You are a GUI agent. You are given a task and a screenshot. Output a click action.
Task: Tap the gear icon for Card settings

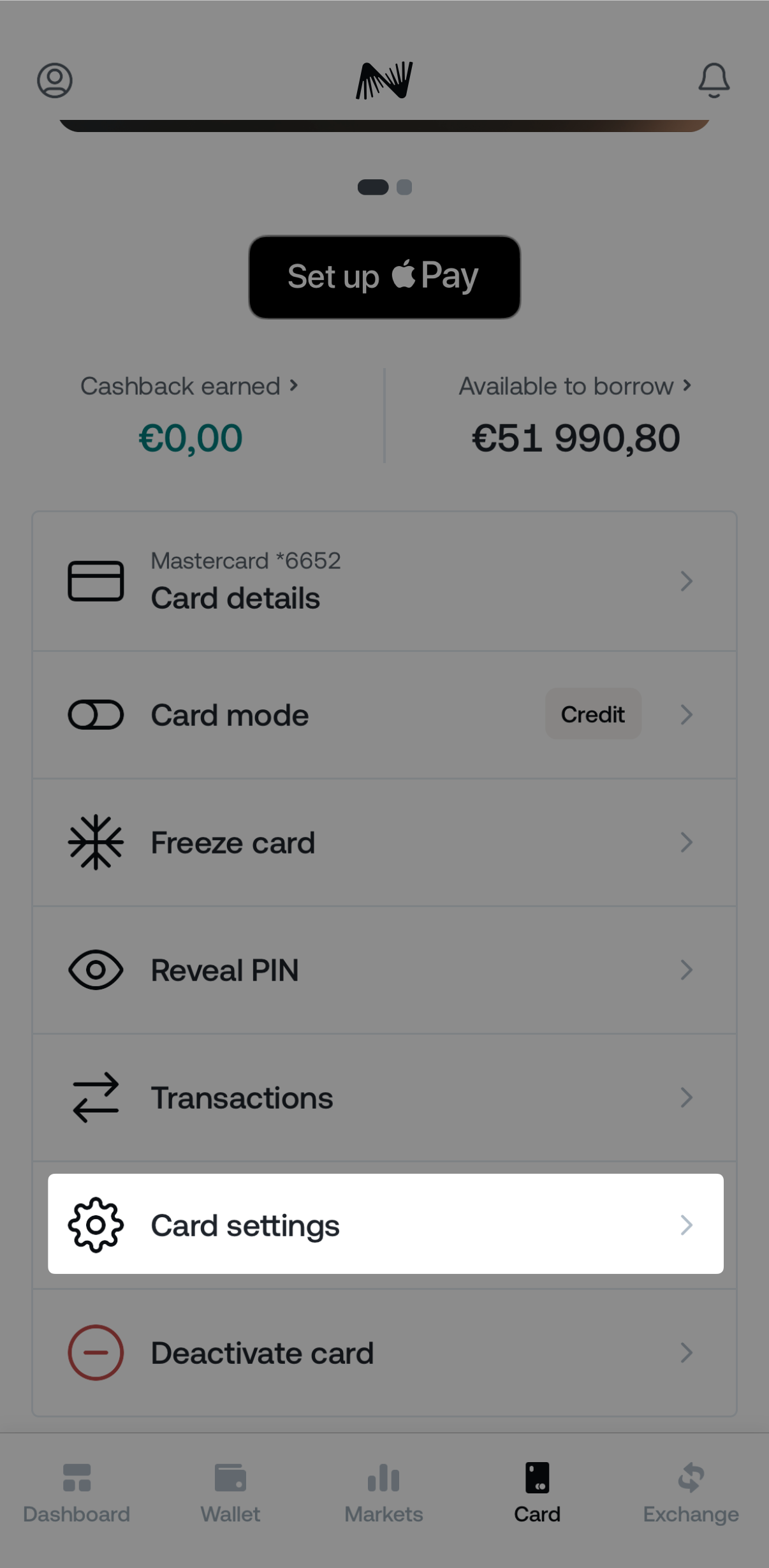pos(96,1225)
